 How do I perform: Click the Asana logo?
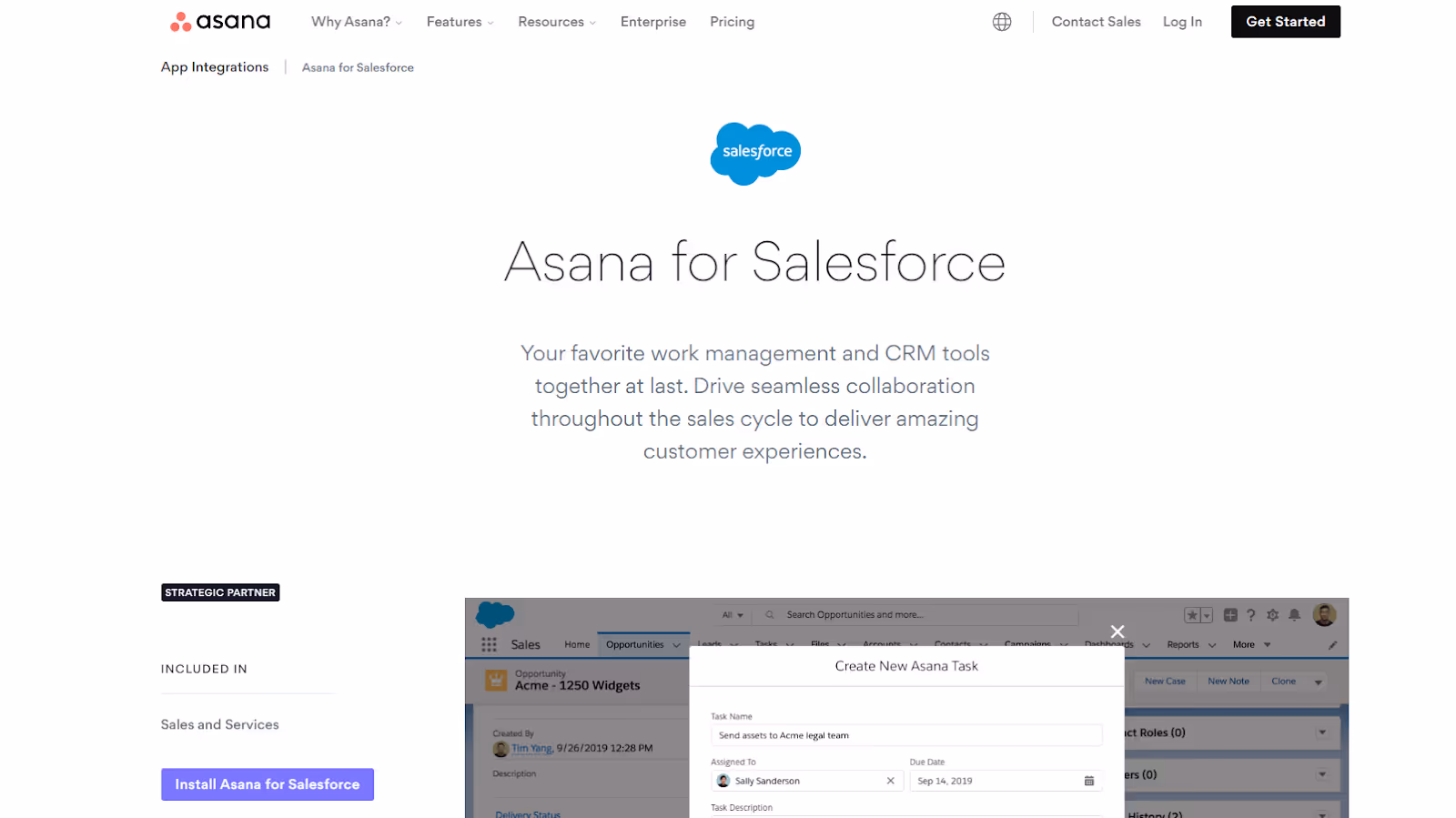[x=220, y=22]
